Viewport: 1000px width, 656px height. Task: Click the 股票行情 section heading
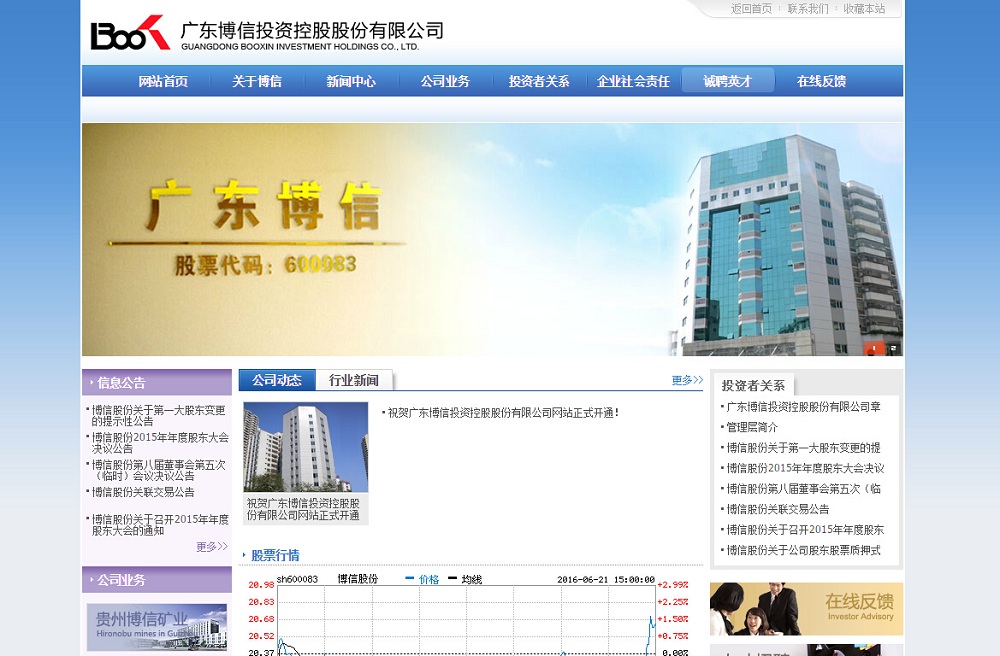(275, 555)
